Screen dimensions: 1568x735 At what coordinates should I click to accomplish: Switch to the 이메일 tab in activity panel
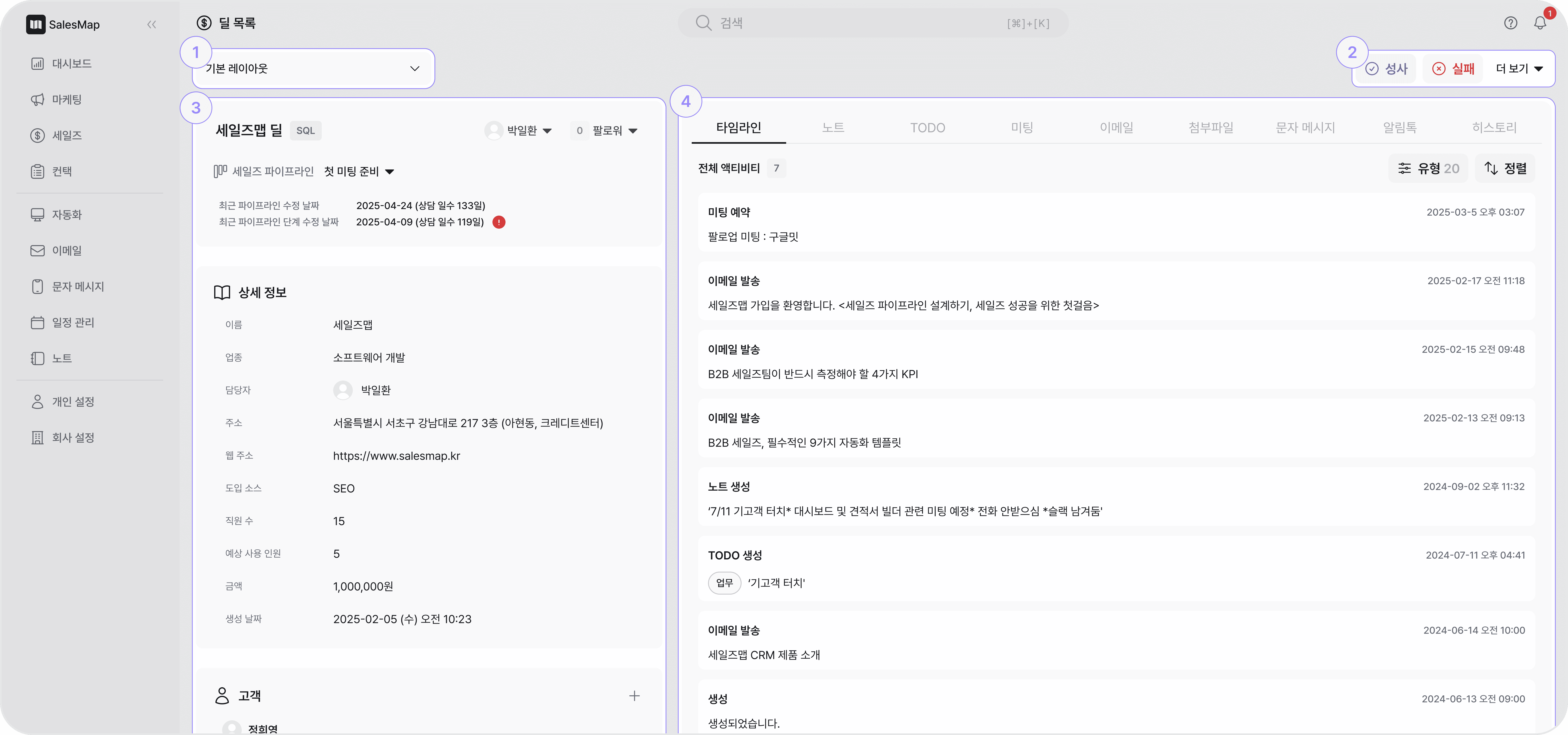pos(1116,128)
